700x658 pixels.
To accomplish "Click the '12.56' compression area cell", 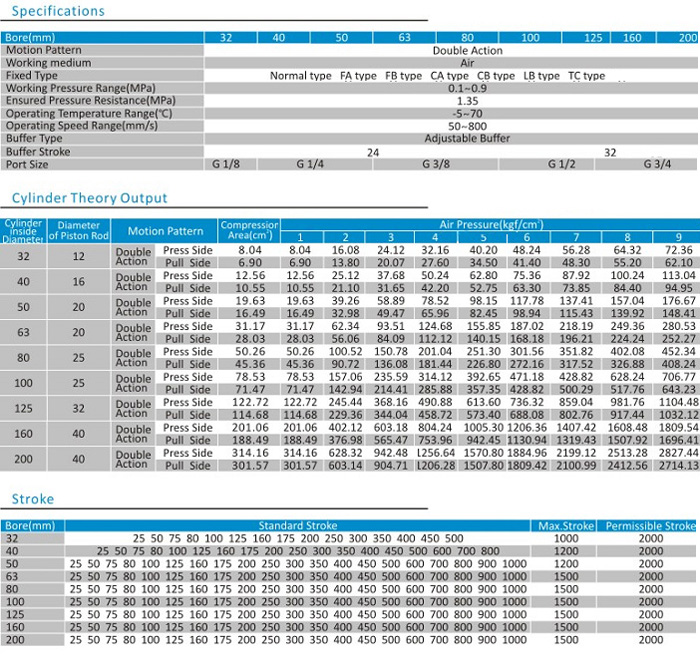I will 250,275.
